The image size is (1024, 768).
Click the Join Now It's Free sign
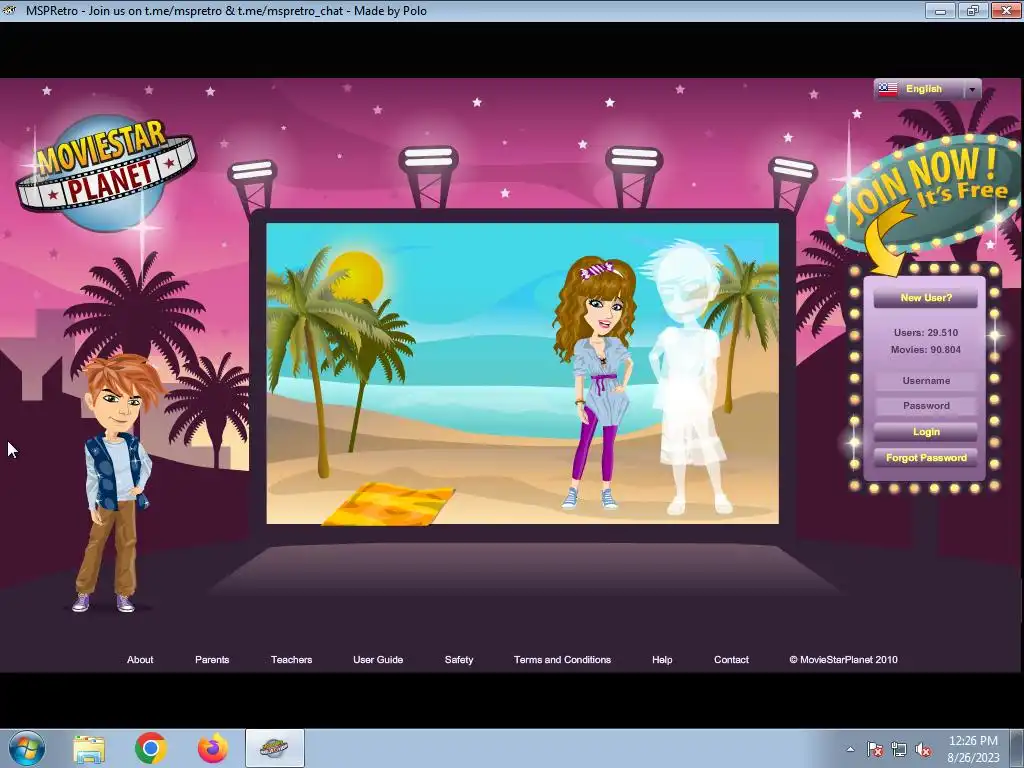923,193
